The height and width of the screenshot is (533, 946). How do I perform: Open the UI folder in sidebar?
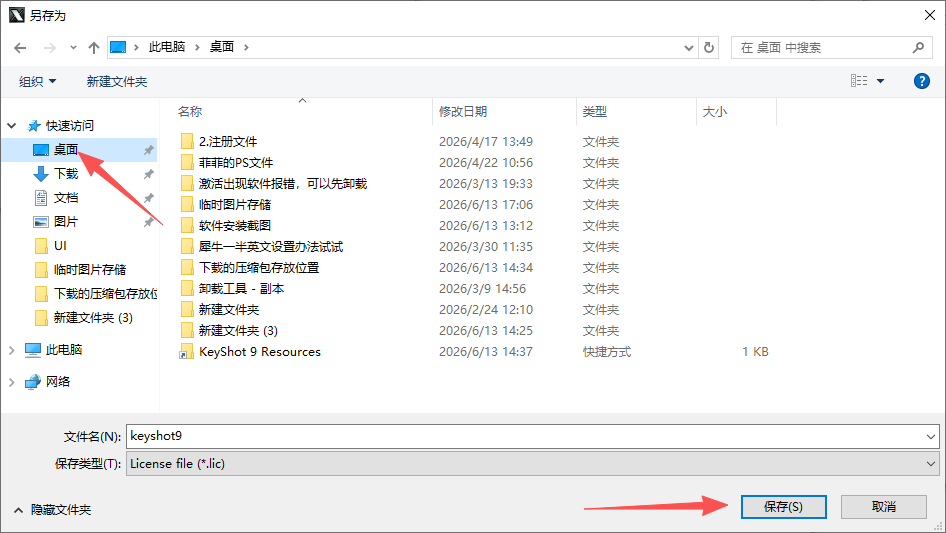[x=60, y=246]
